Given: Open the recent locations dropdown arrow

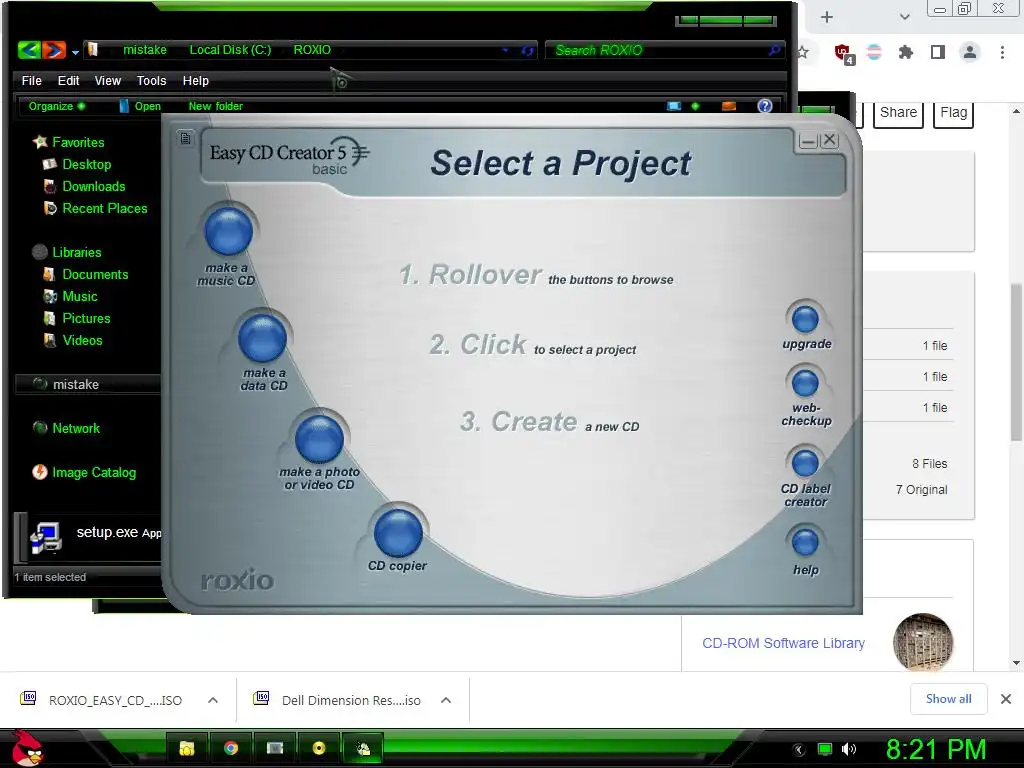Looking at the screenshot, I should 75,52.
